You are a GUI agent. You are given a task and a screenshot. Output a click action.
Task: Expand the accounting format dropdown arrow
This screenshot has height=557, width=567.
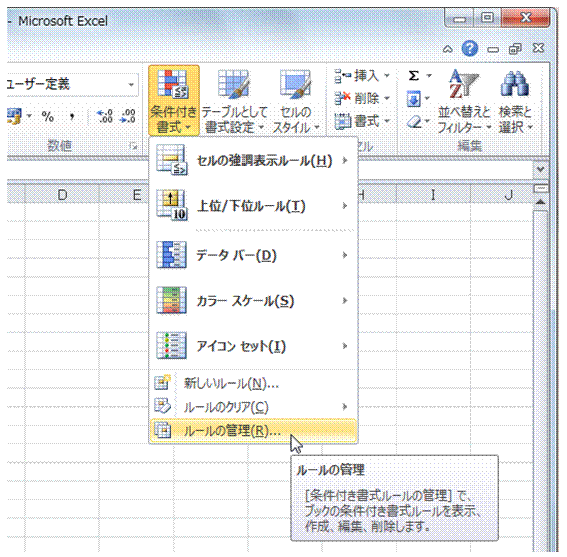coord(29,116)
